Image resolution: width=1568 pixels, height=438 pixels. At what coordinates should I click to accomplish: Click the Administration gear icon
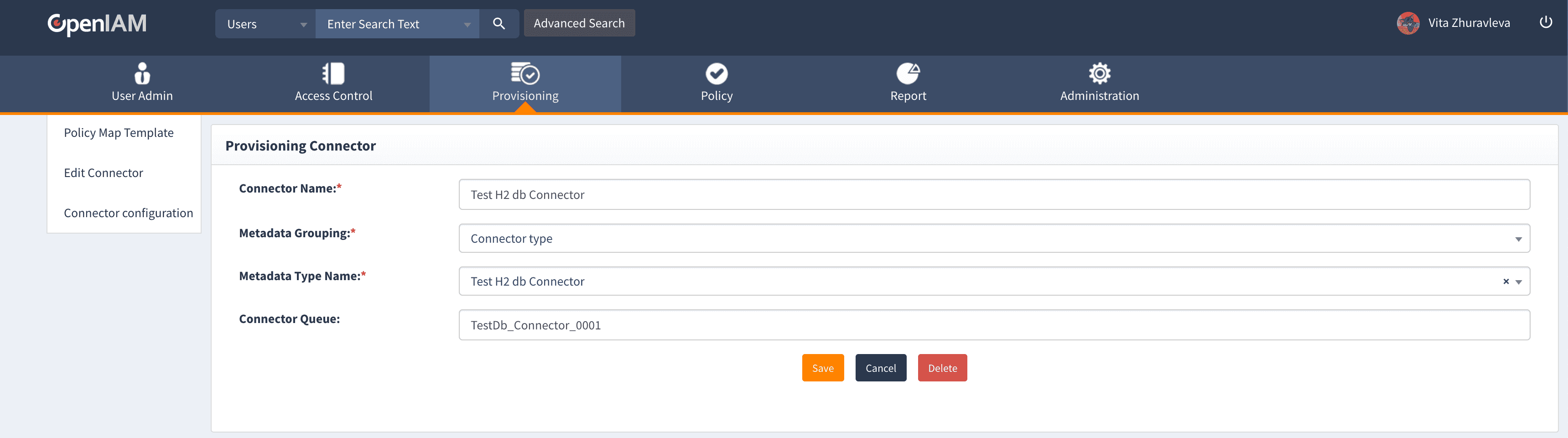(1099, 74)
